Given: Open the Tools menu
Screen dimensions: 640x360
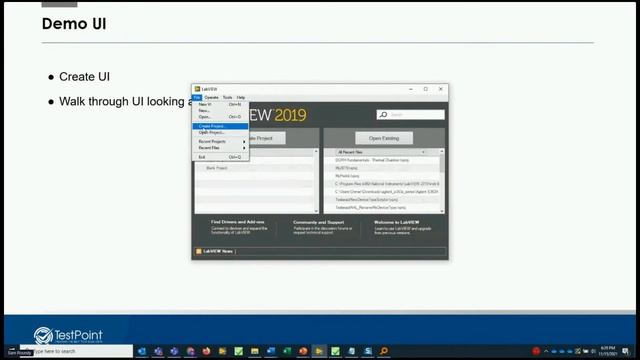Looking at the screenshot, I should 227,98.
